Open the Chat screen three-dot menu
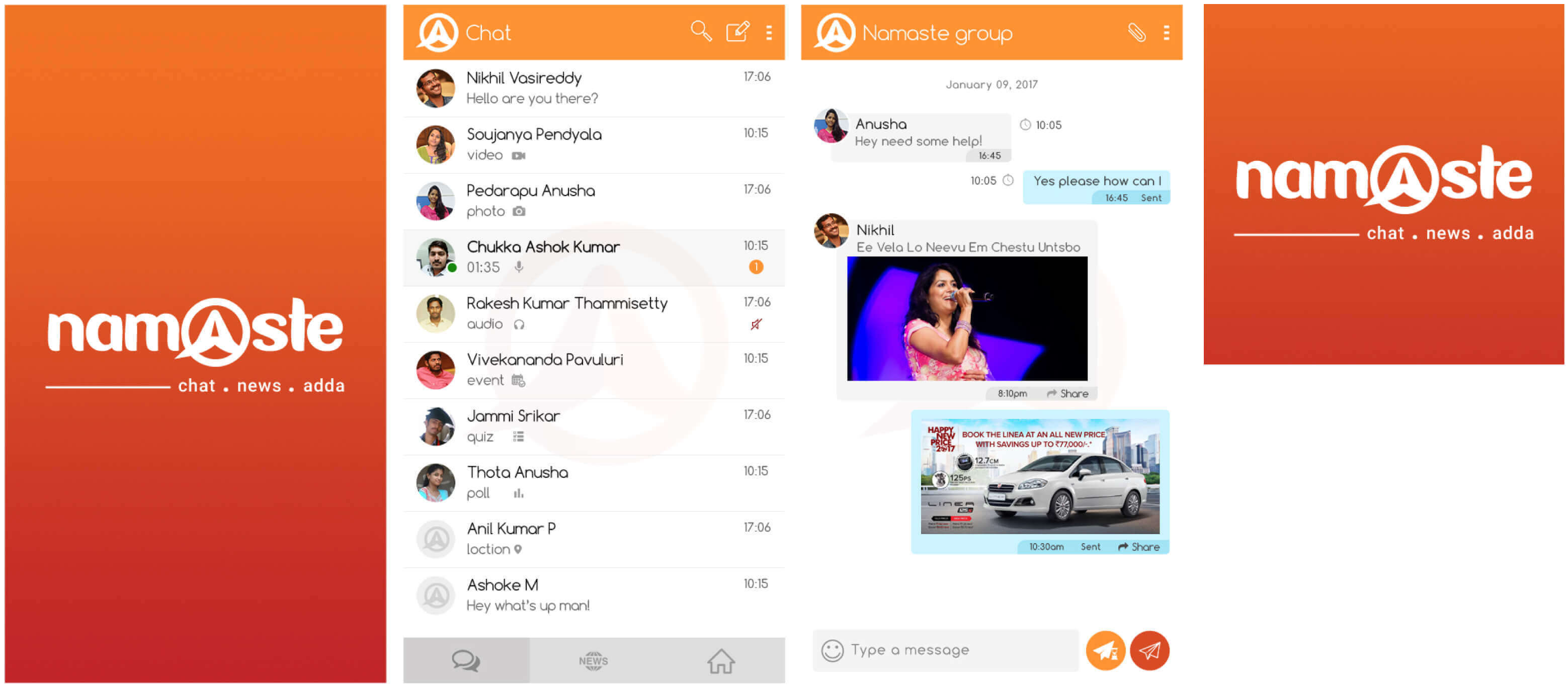This screenshot has height=688, width=1568. (x=769, y=32)
